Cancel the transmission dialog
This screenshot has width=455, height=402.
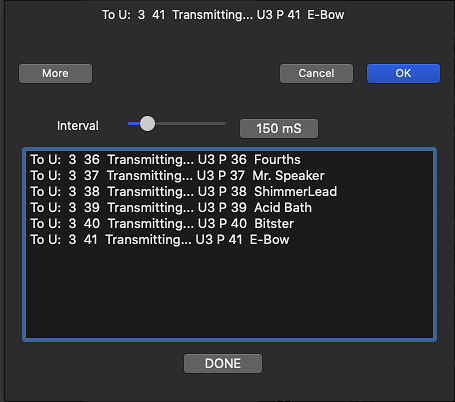click(316, 73)
